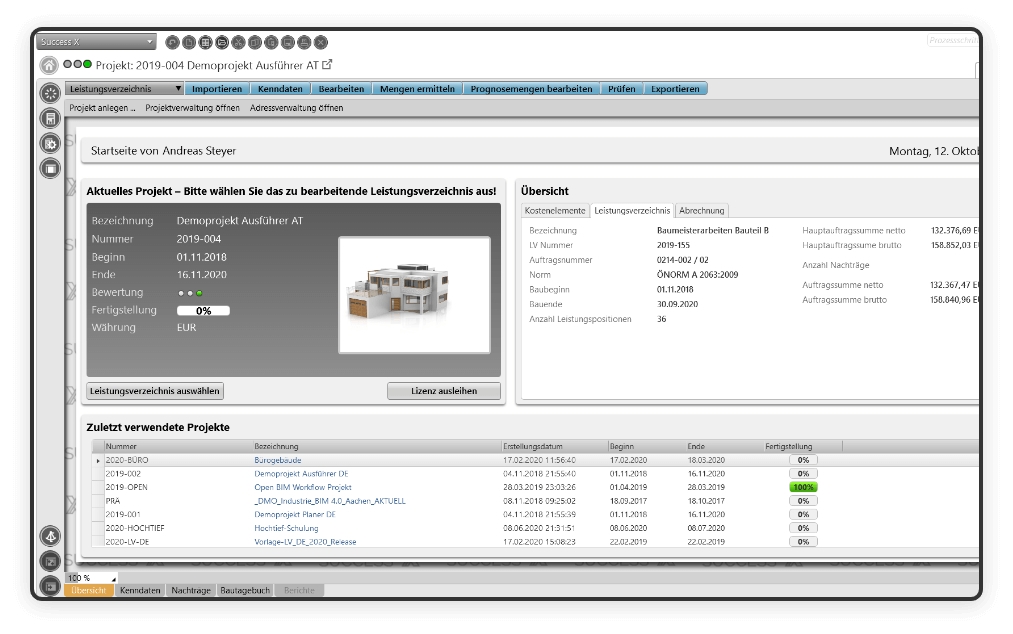Open the Demoprojekt Ausführer DE link
The height and width of the screenshot is (634, 1013).
pyautogui.click(x=301, y=474)
